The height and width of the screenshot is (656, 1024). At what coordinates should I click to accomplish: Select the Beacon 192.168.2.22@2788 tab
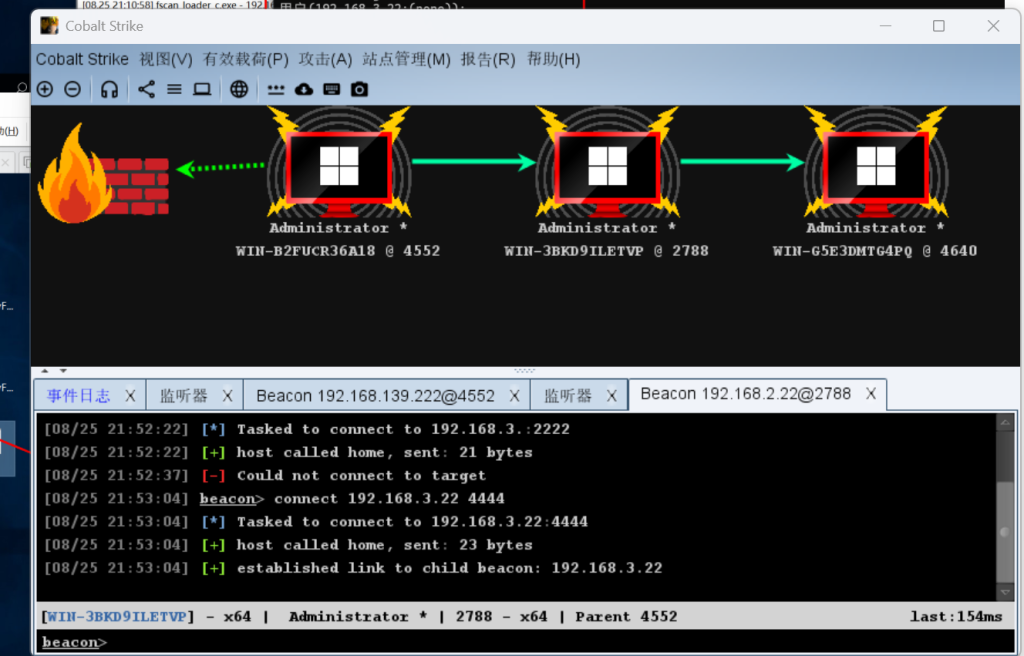(746, 394)
